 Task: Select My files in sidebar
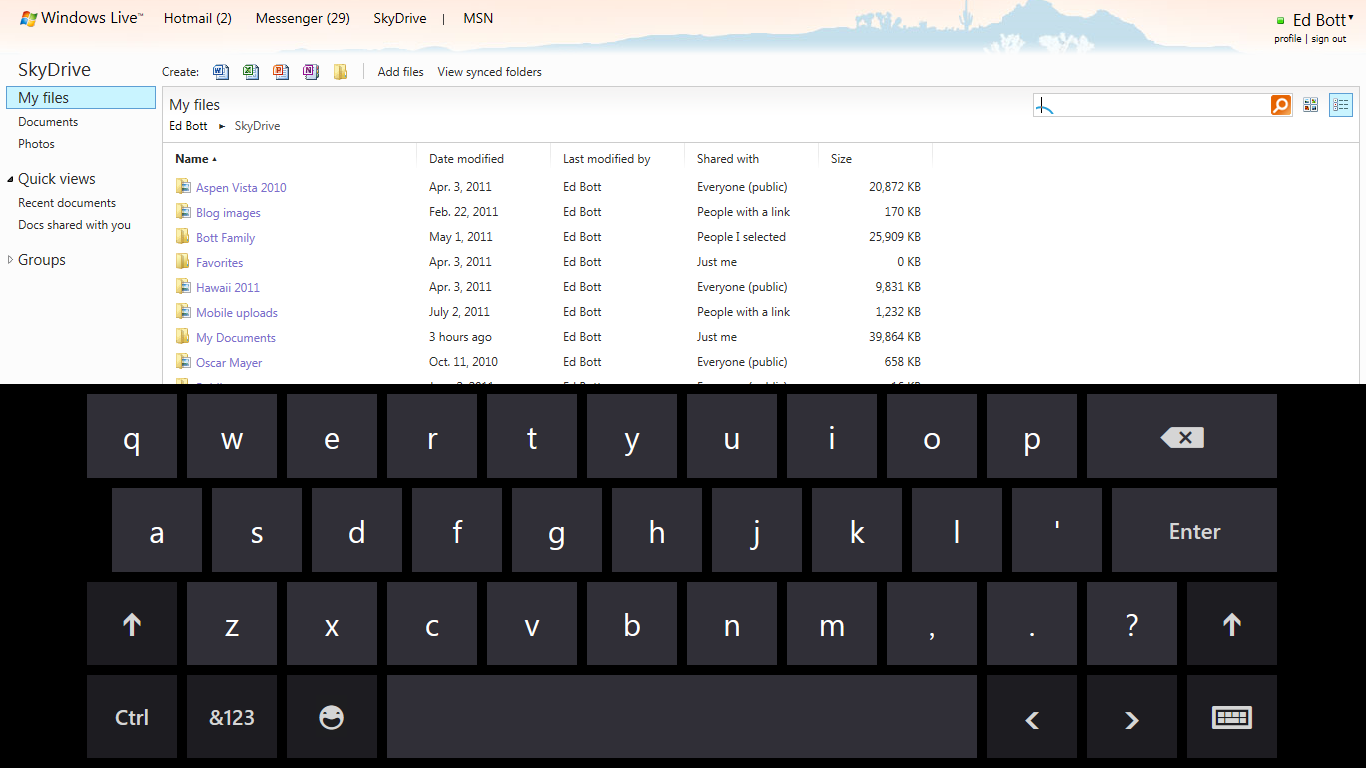tap(81, 98)
